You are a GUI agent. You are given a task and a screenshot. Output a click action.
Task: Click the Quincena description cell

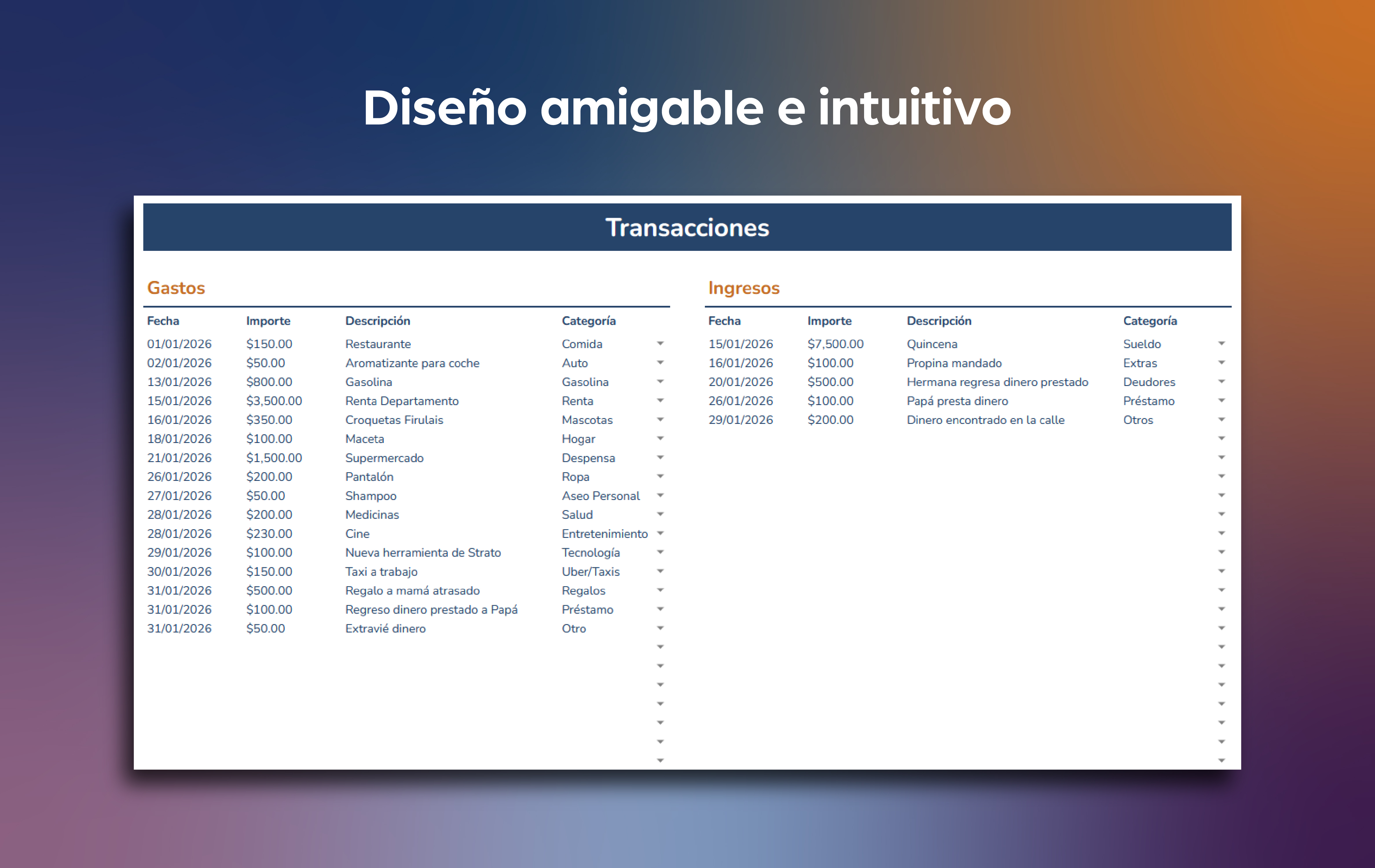(932, 343)
